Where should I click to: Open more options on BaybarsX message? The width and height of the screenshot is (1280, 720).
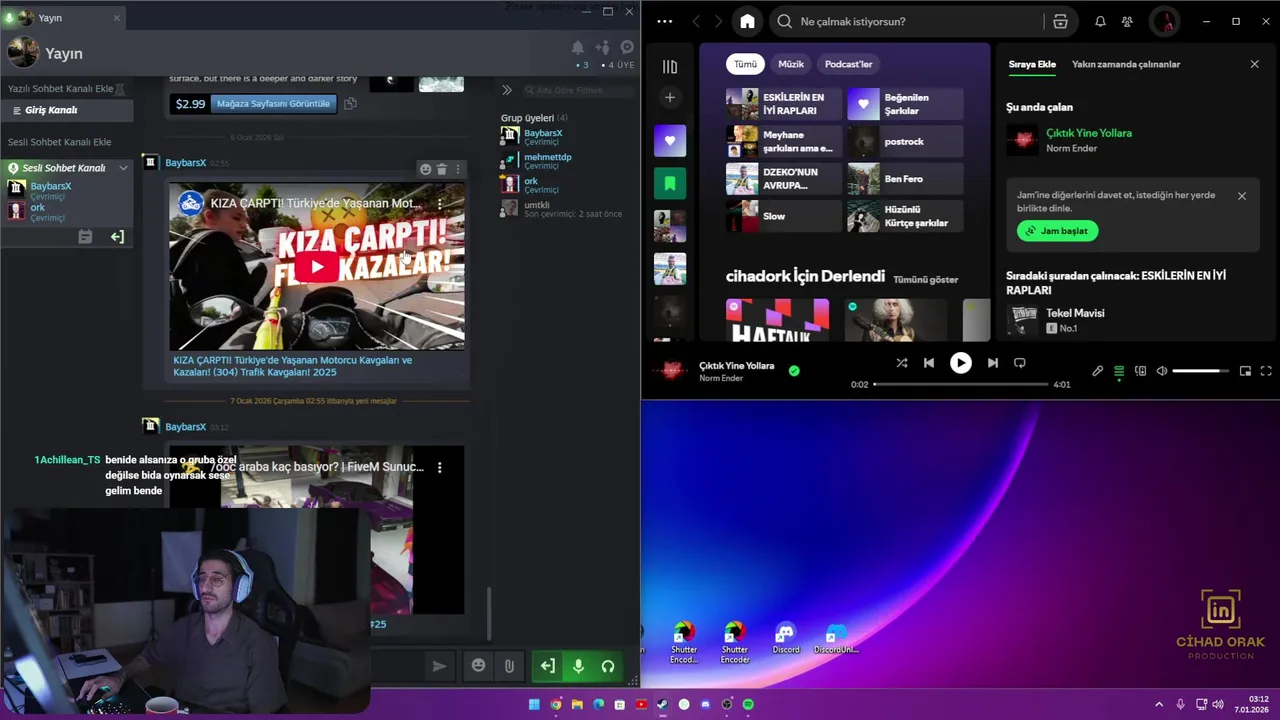point(458,170)
